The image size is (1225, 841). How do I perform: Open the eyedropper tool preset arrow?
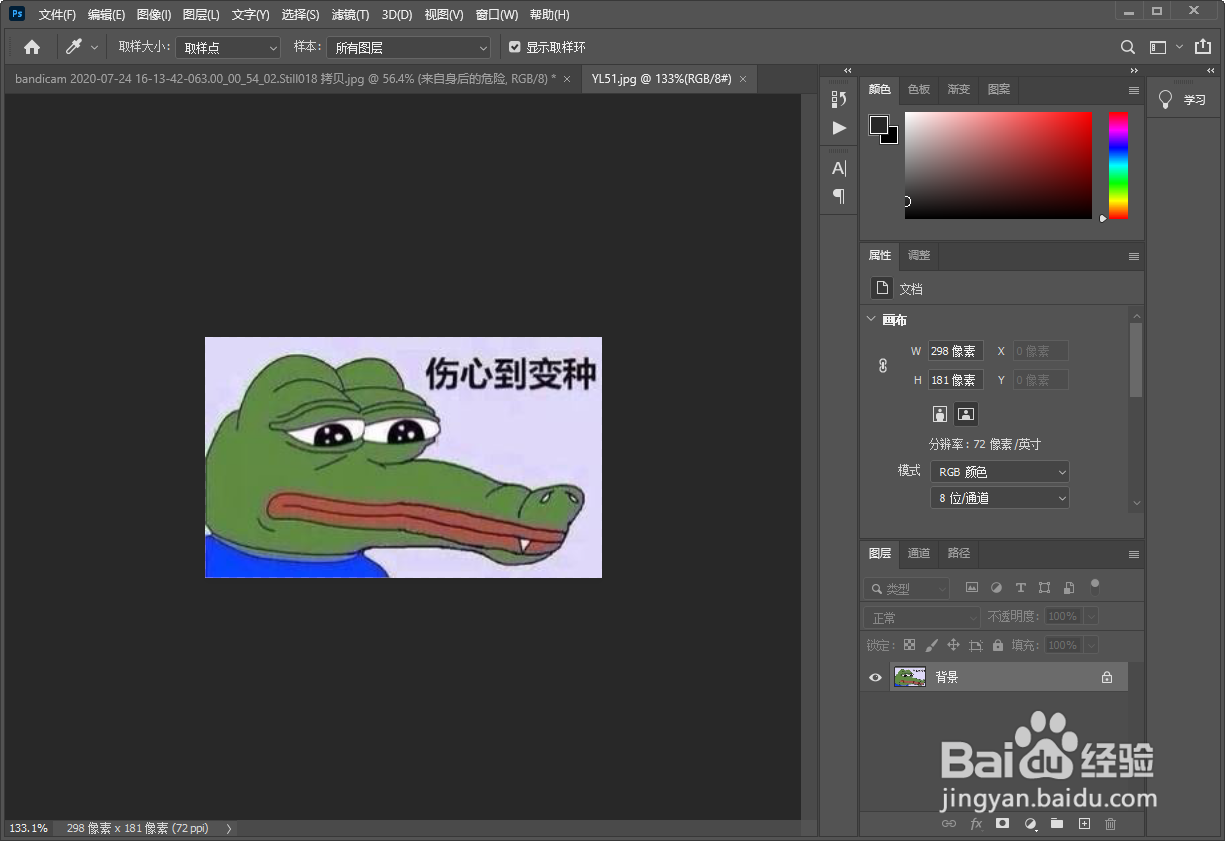(95, 47)
